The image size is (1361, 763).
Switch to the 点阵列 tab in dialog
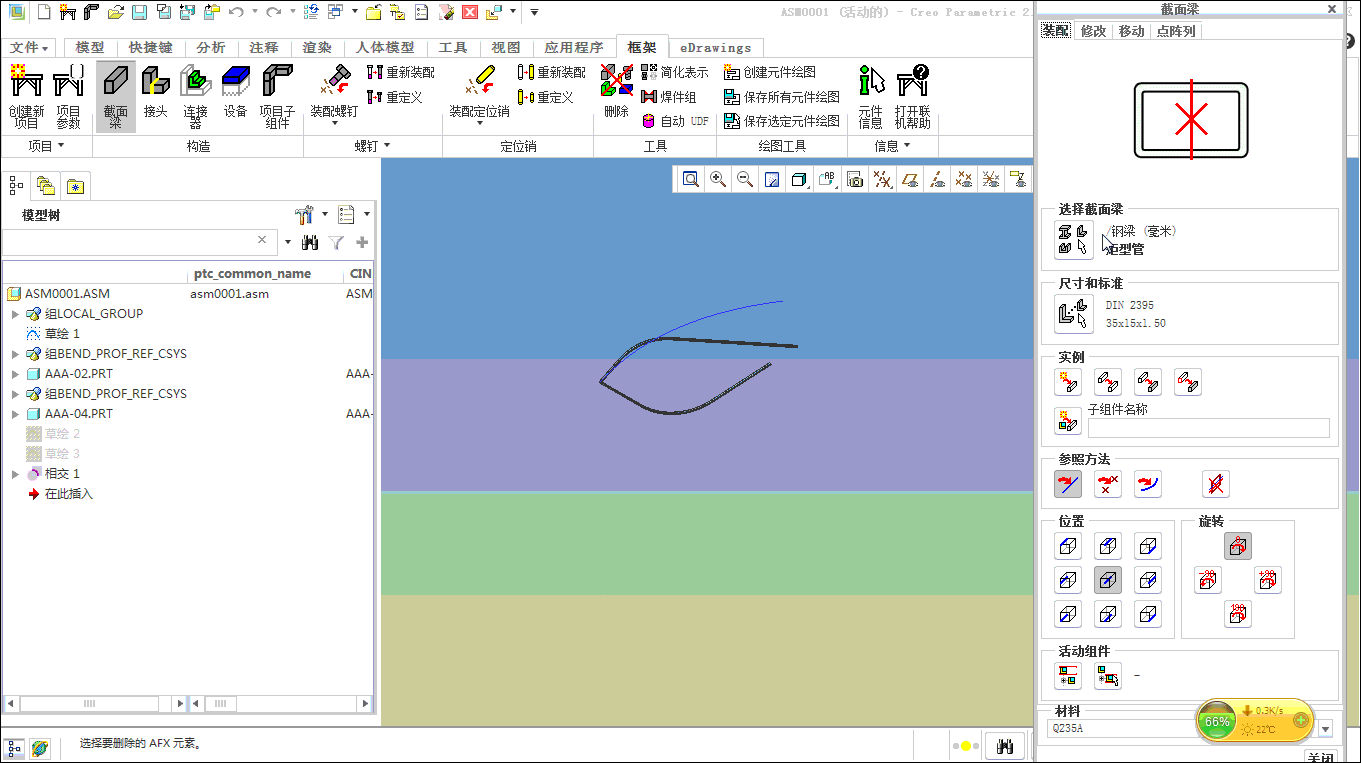1176,31
